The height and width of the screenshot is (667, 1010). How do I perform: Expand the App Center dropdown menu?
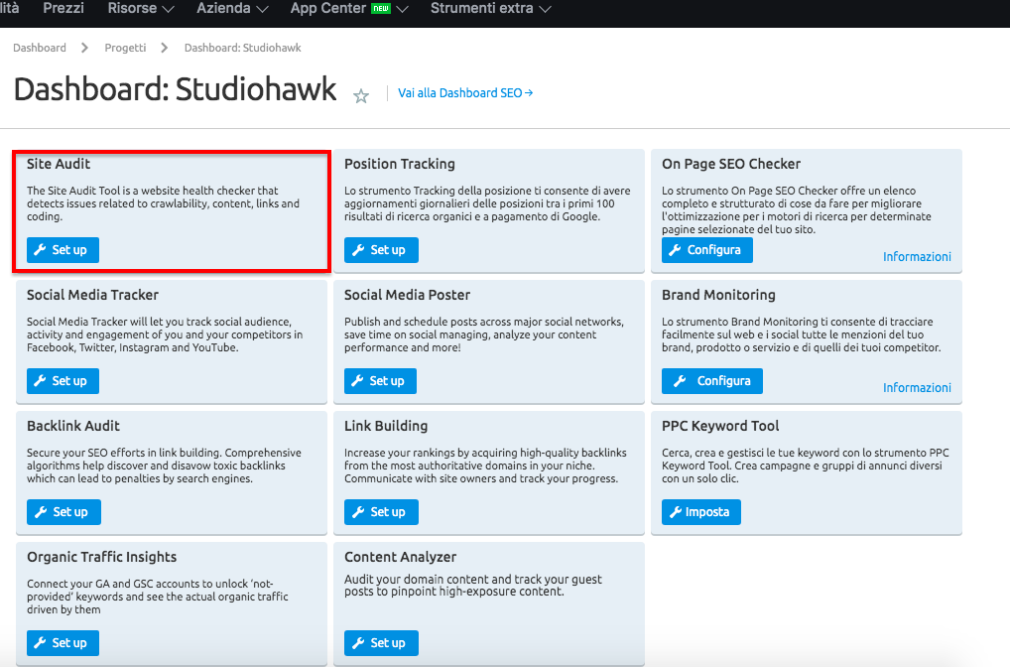[349, 8]
